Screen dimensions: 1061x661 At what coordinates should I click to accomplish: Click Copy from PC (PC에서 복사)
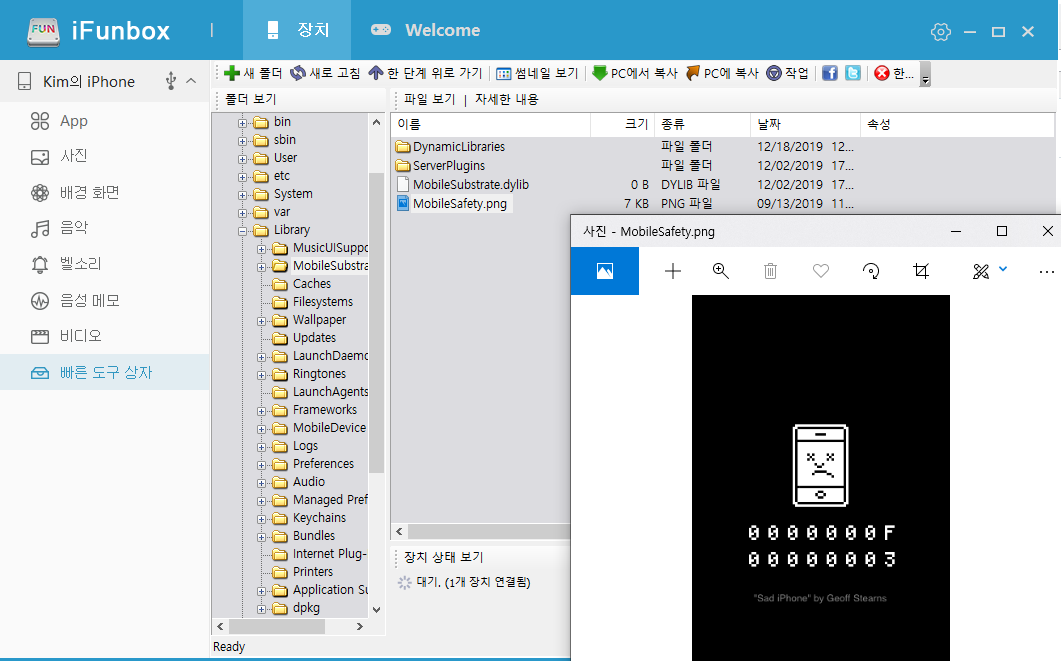(x=635, y=73)
